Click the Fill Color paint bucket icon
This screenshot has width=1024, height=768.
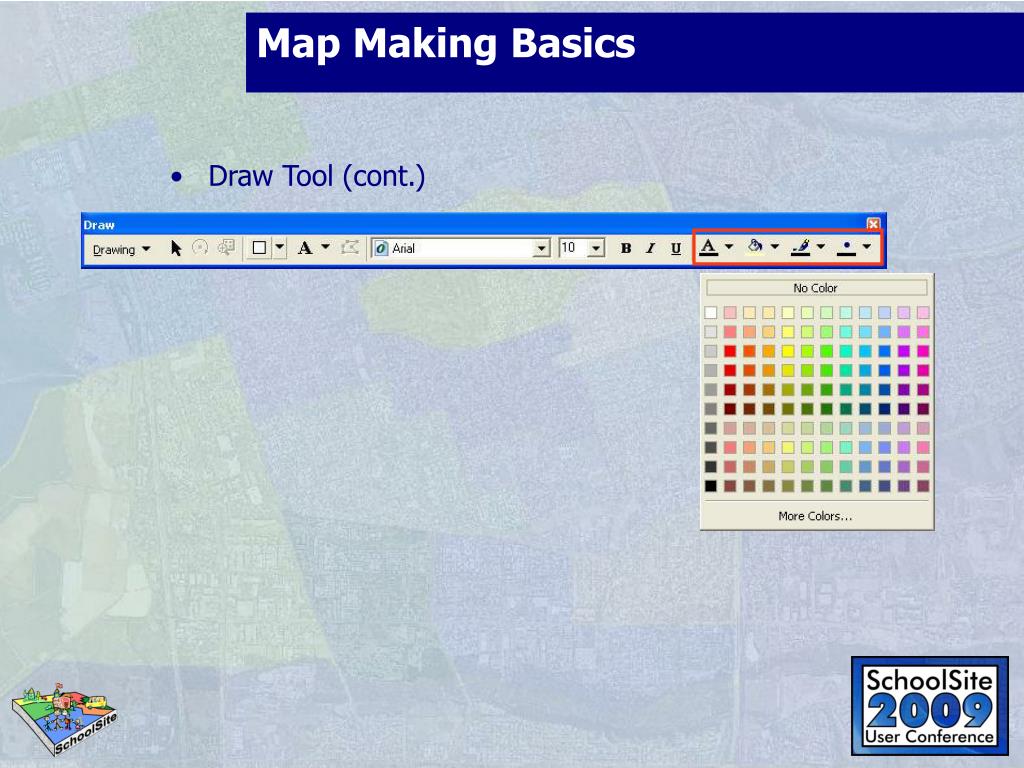click(x=755, y=247)
